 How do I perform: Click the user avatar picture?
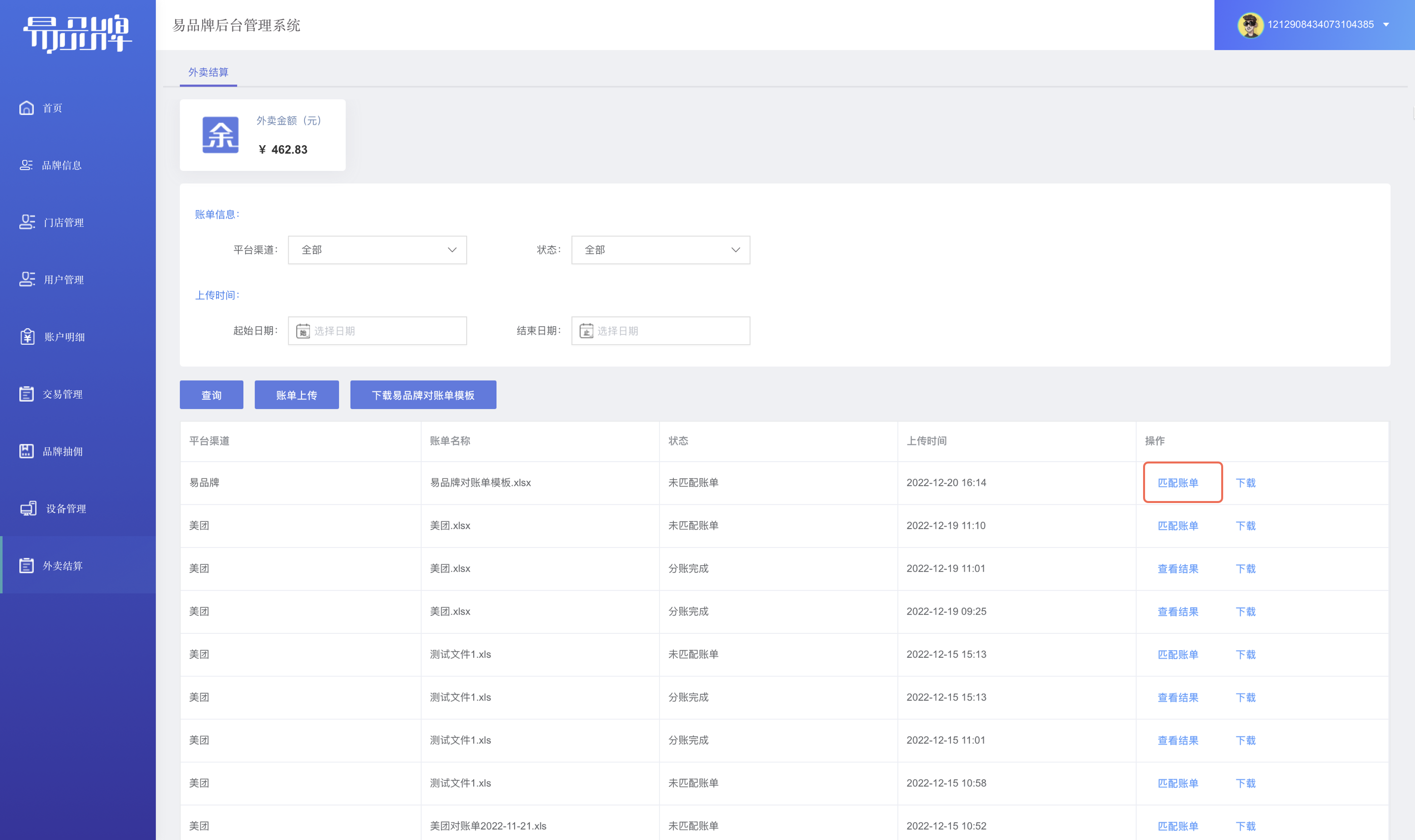(1249, 25)
